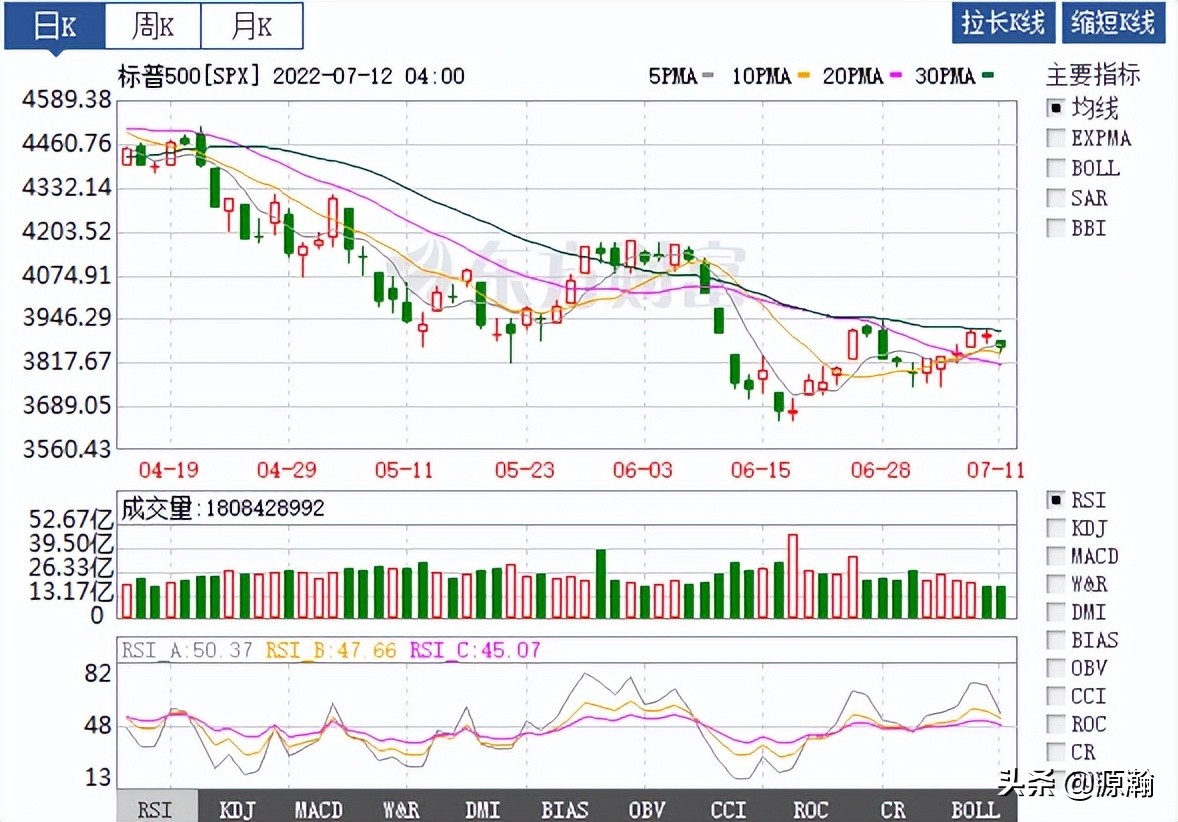
Task: Enable the BBI indicator checkbox
Action: 1056,228
